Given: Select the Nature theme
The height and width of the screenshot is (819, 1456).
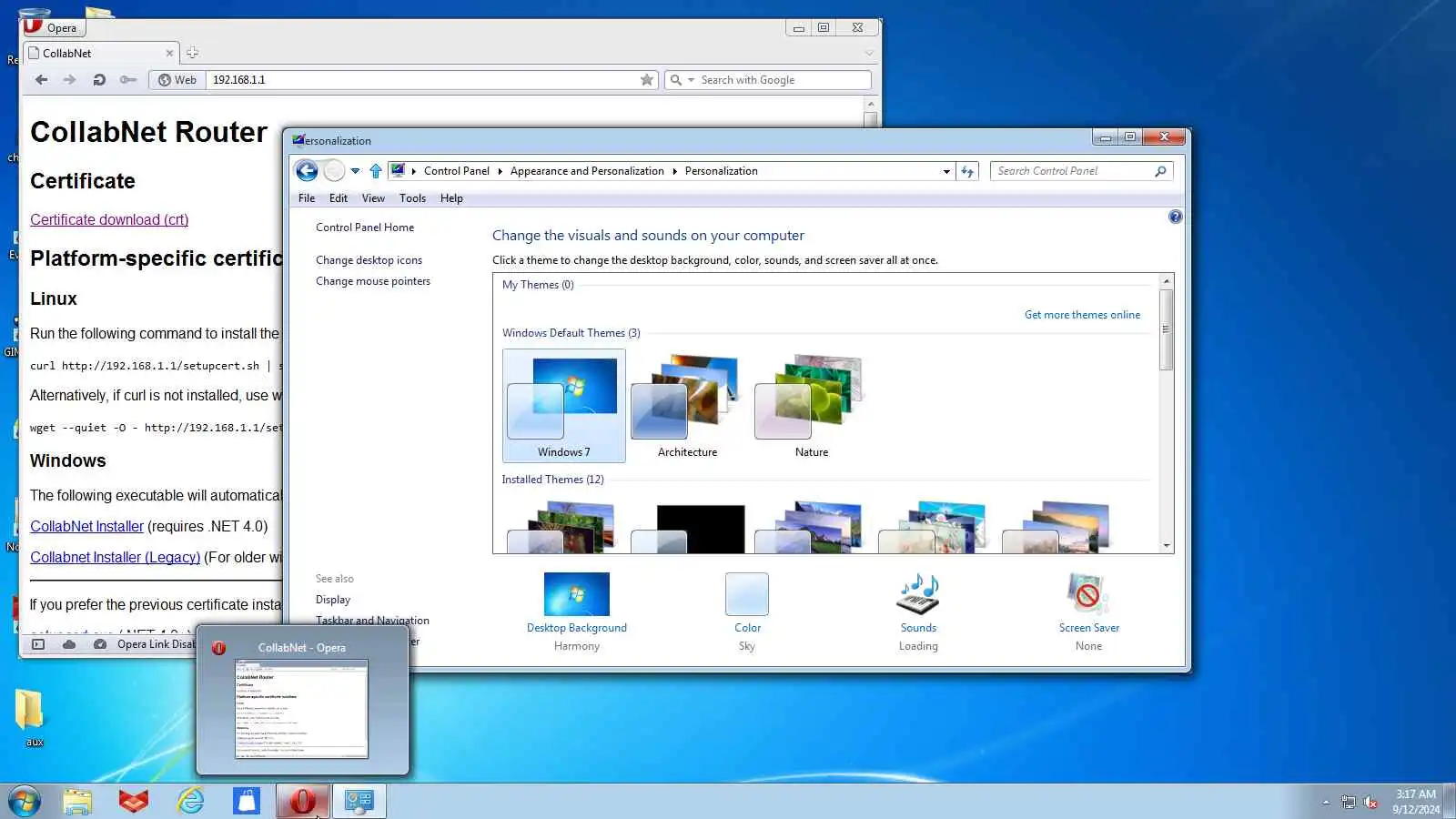Looking at the screenshot, I should coord(812,406).
